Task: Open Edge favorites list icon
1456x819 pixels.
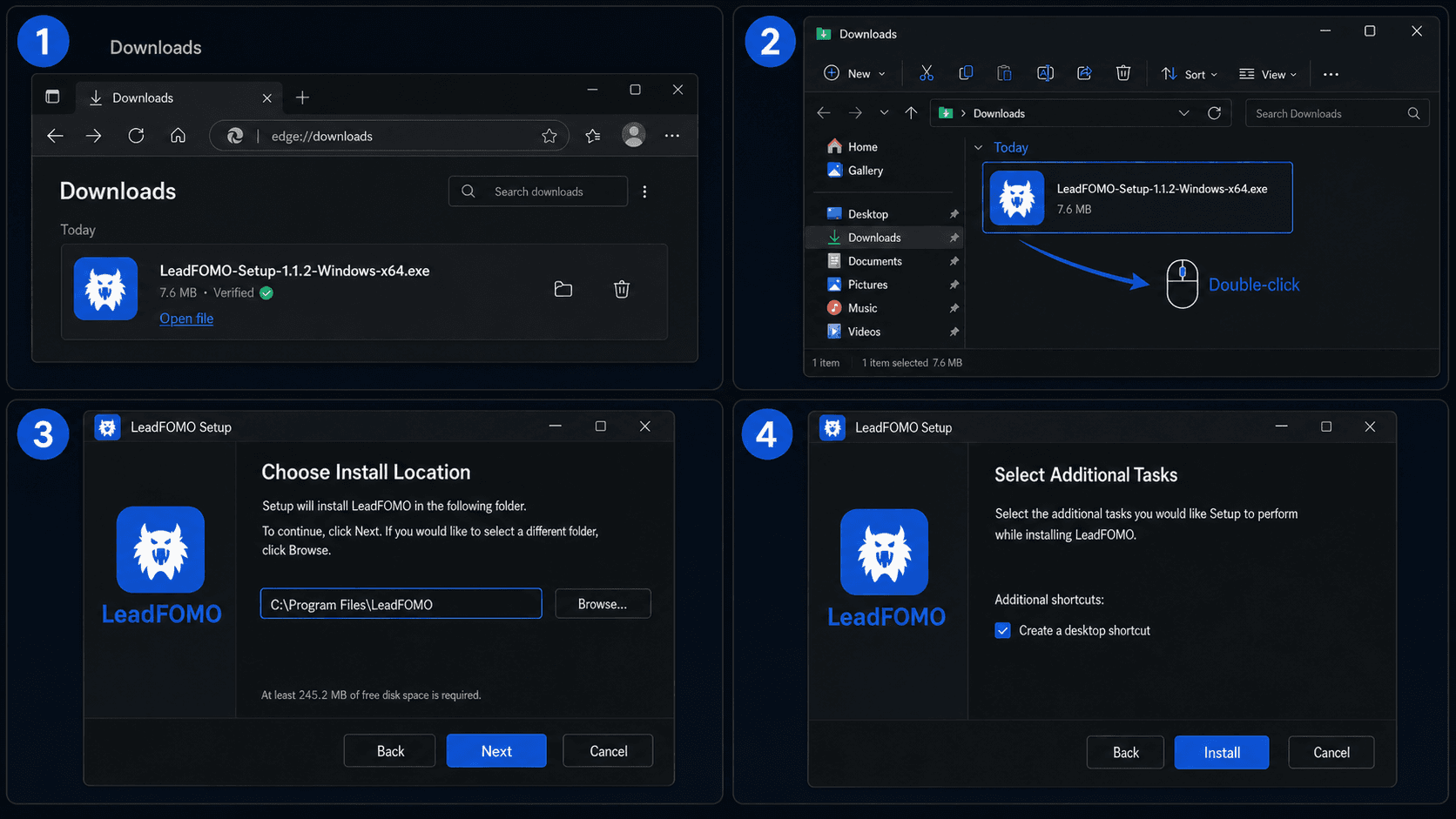Action: click(593, 136)
